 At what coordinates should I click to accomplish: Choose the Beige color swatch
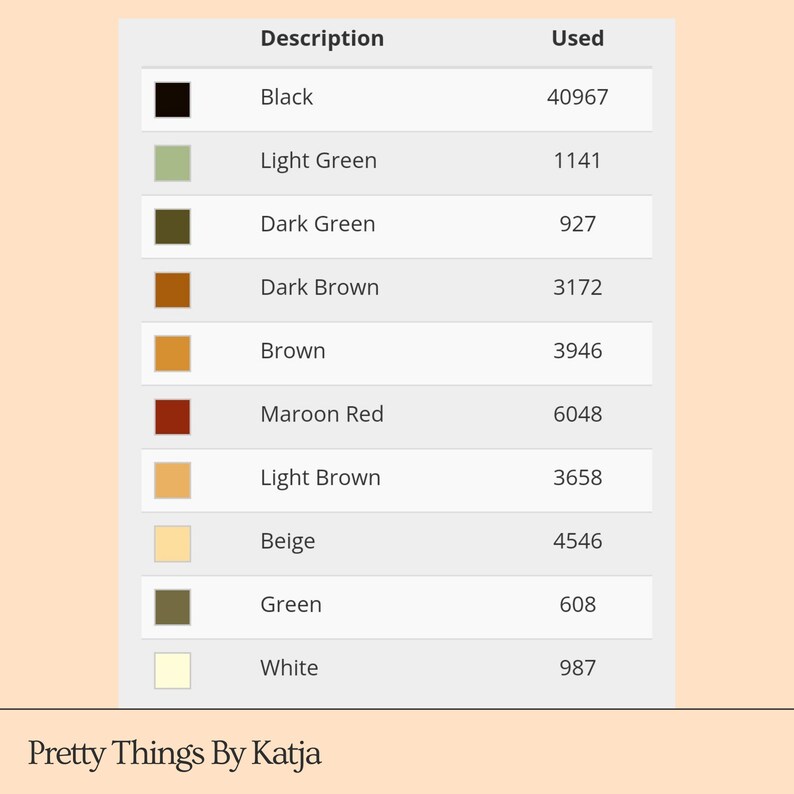[172, 544]
